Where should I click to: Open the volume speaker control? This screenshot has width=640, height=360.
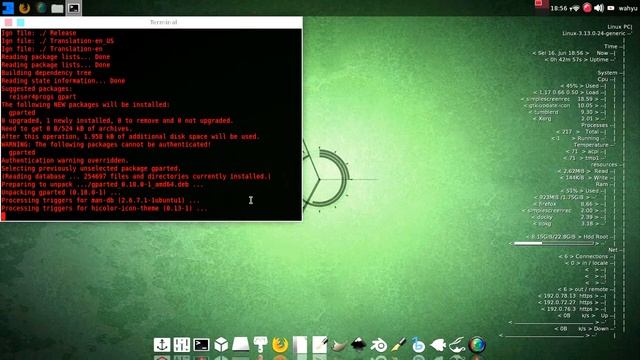pyautogui.click(x=599, y=8)
